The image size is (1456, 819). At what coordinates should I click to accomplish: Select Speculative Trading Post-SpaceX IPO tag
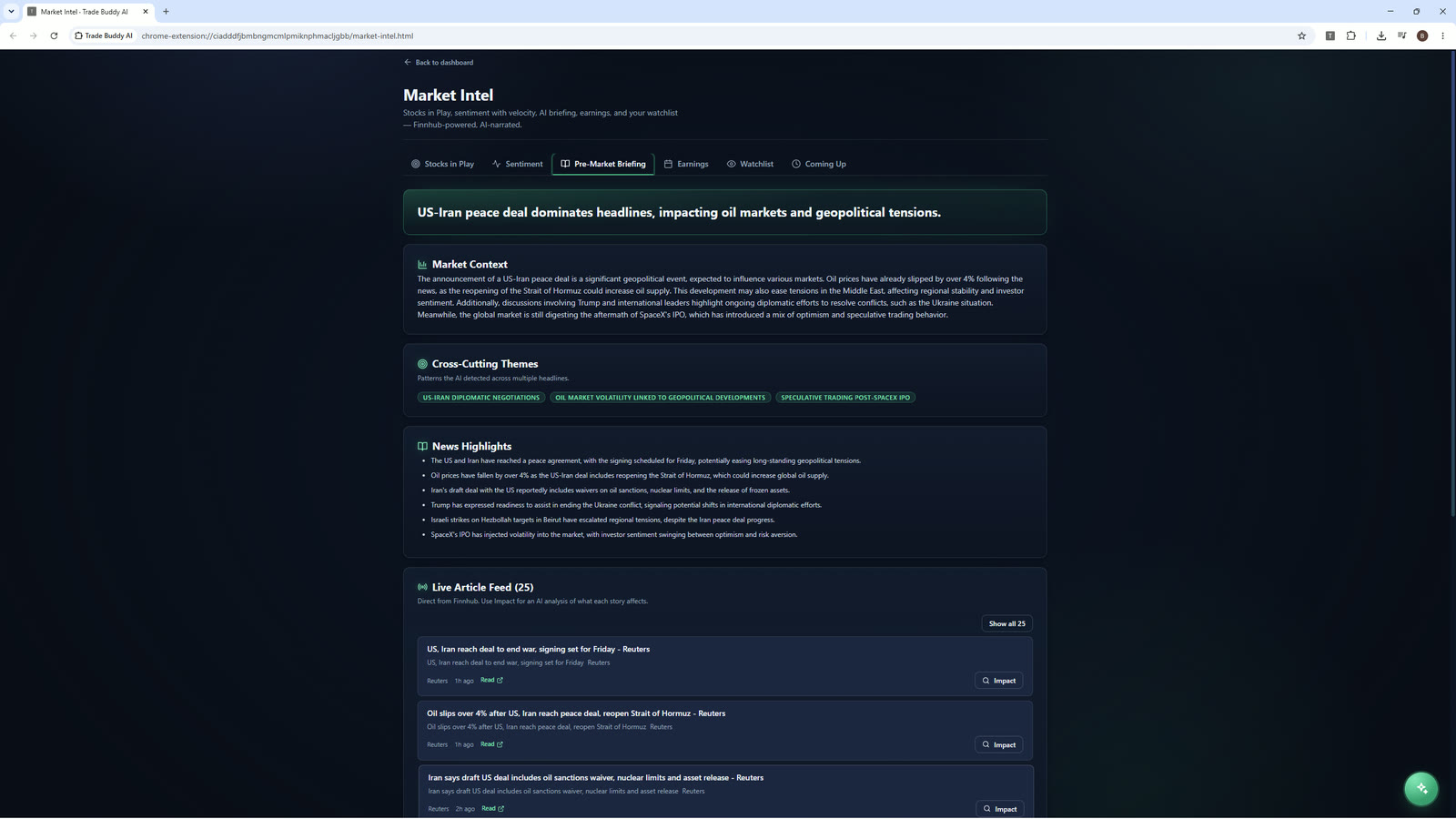pyautogui.click(x=845, y=398)
